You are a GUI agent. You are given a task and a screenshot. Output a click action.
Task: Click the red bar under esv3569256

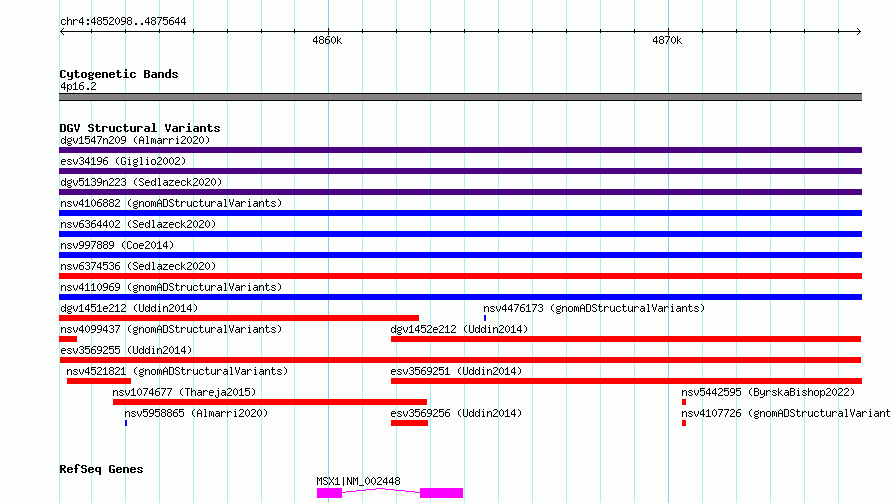pyautogui.click(x=409, y=423)
